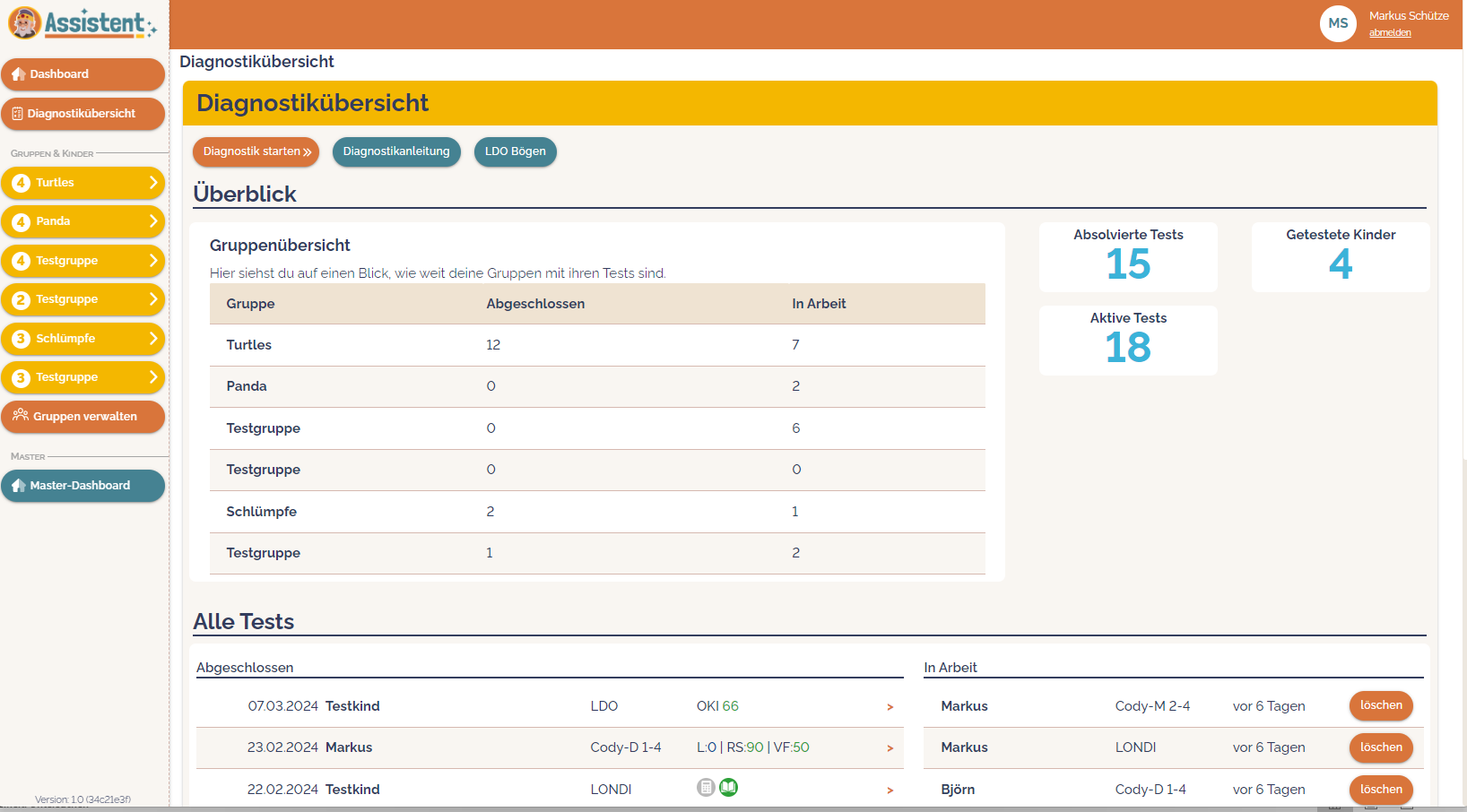
Task: Click the MS user avatar circle
Action: 1338,23
